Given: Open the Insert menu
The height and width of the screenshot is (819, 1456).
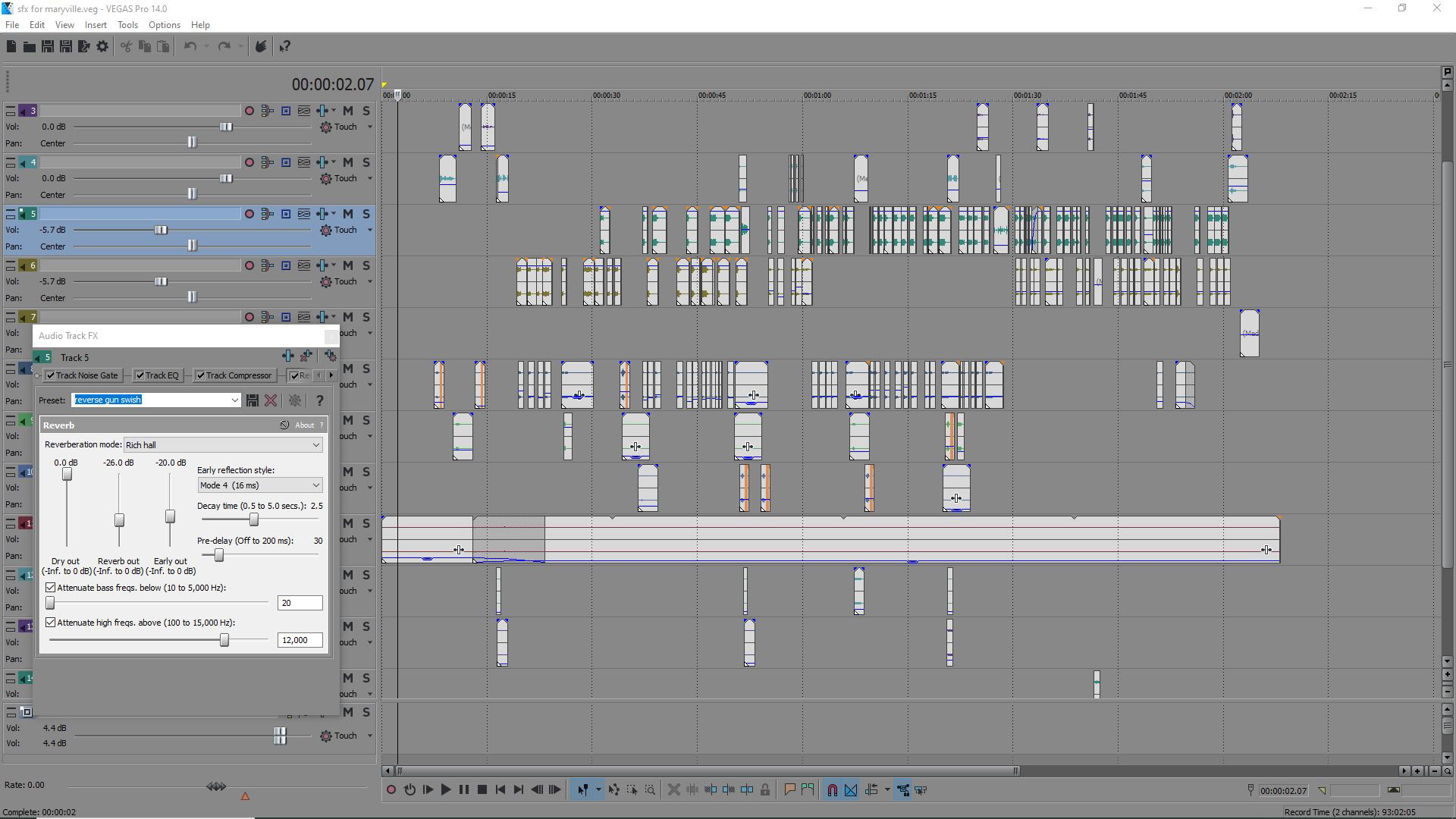Looking at the screenshot, I should coord(96,25).
